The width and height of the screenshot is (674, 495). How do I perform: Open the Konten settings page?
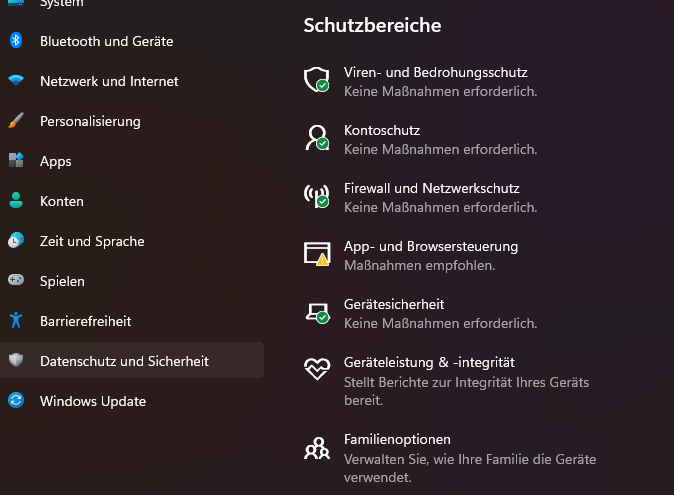coord(62,201)
